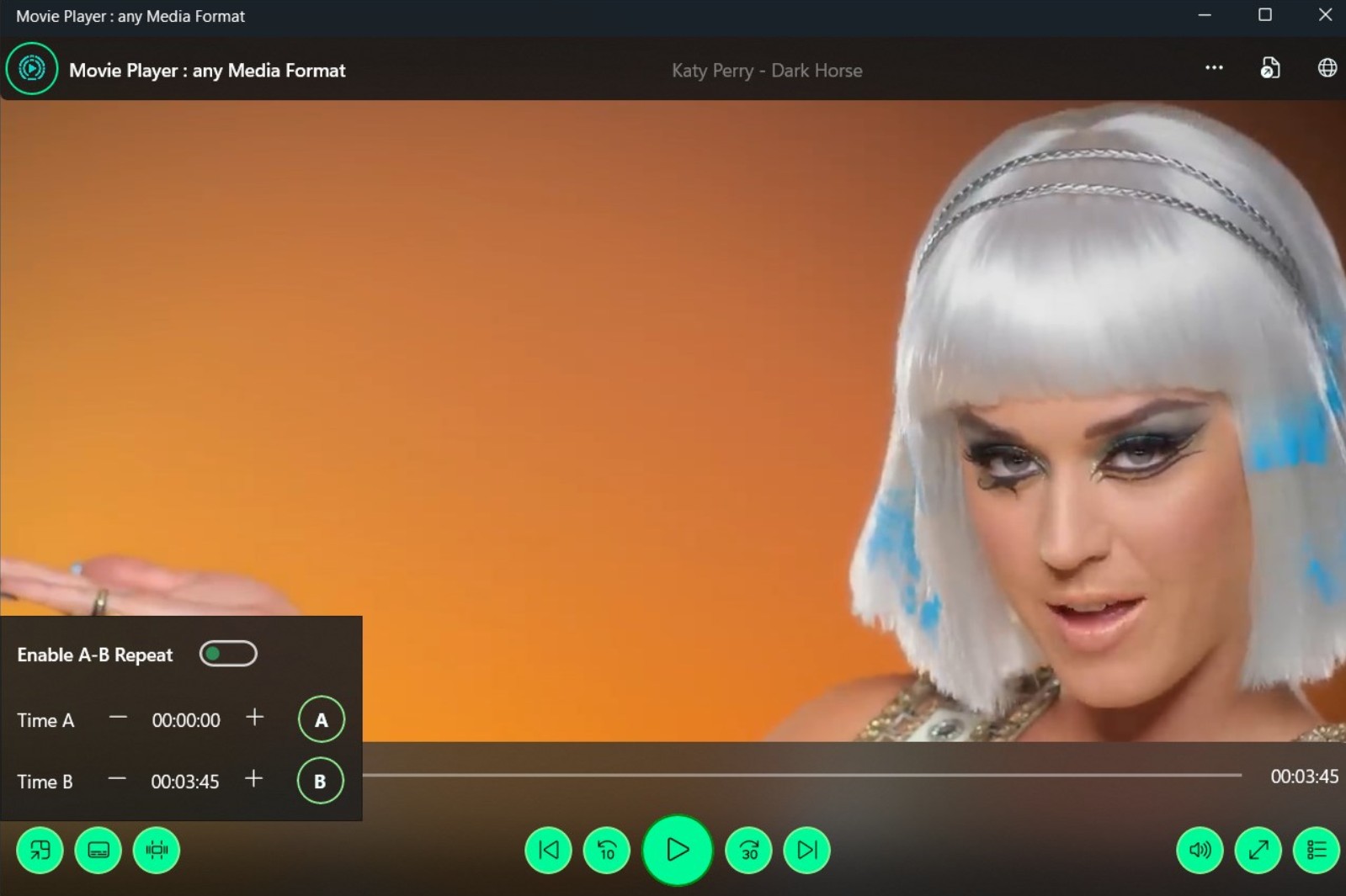Image resolution: width=1346 pixels, height=896 pixels.
Task: Click the Time A value 00:00:00
Action: tap(186, 720)
